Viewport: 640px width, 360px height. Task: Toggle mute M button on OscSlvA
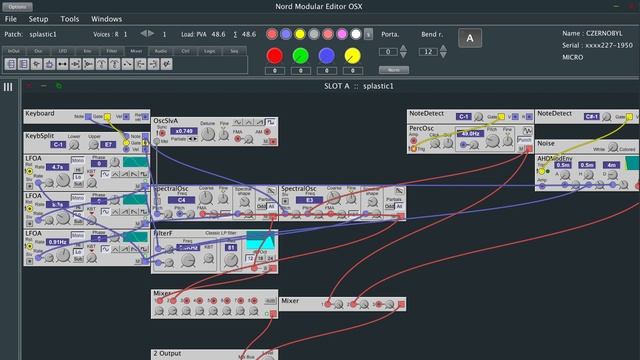tap(266, 141)
